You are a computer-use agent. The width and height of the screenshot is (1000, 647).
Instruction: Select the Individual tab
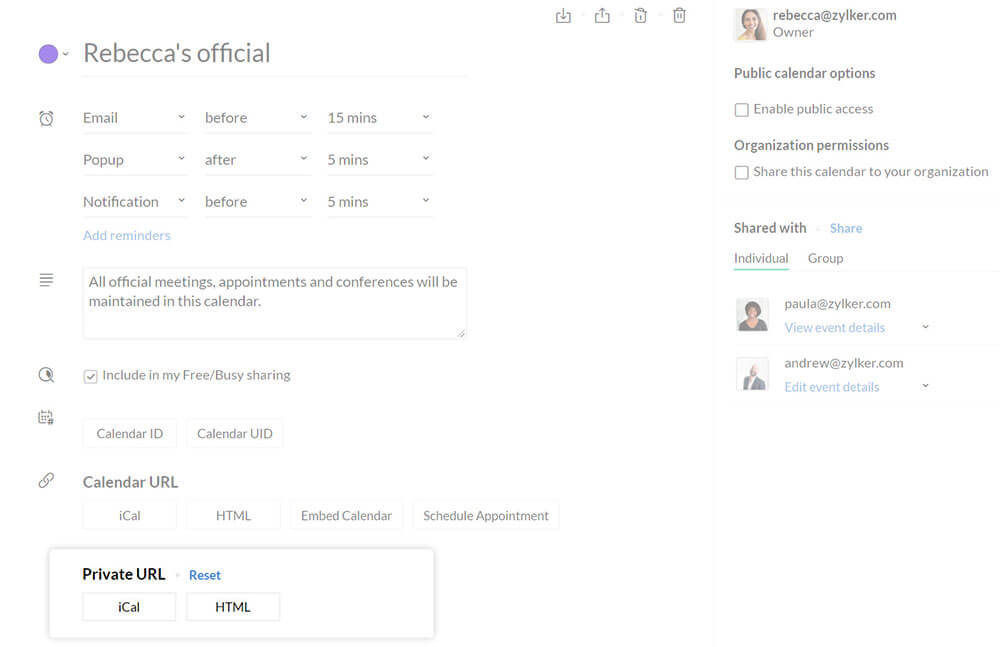(x=761, y=258)
